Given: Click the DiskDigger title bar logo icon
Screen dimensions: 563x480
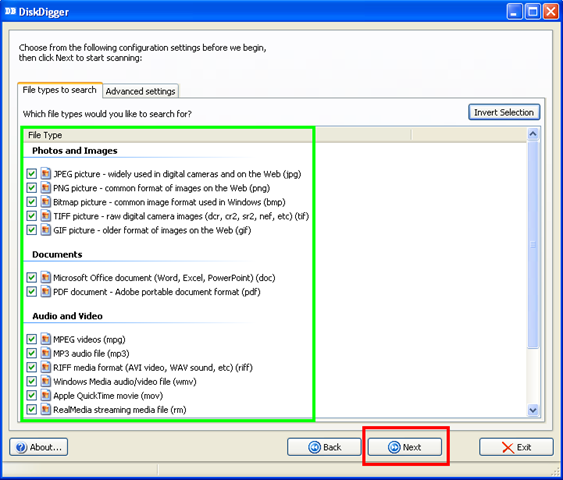Looking at the screenshot, I should coord(10,11).
